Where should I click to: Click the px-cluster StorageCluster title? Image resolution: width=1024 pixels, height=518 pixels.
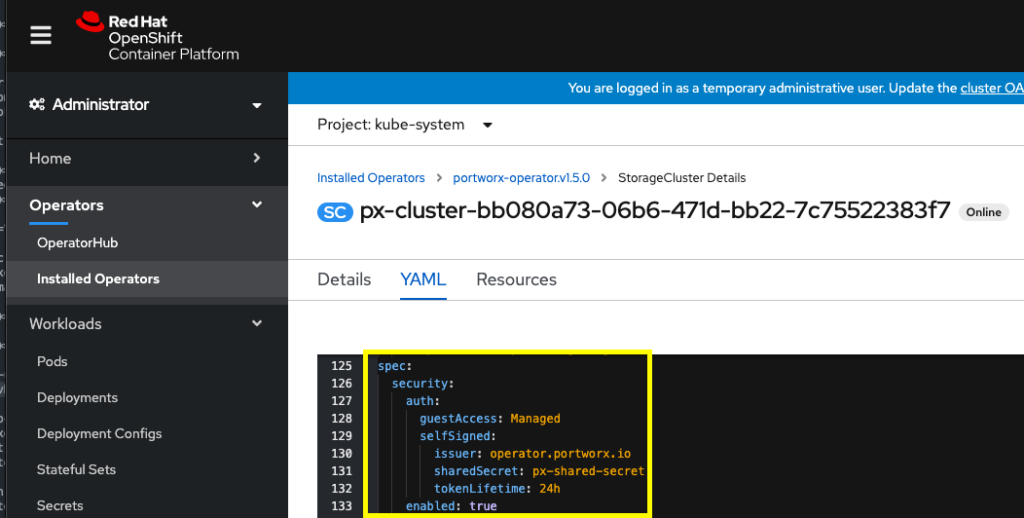[x=655, y=210]
